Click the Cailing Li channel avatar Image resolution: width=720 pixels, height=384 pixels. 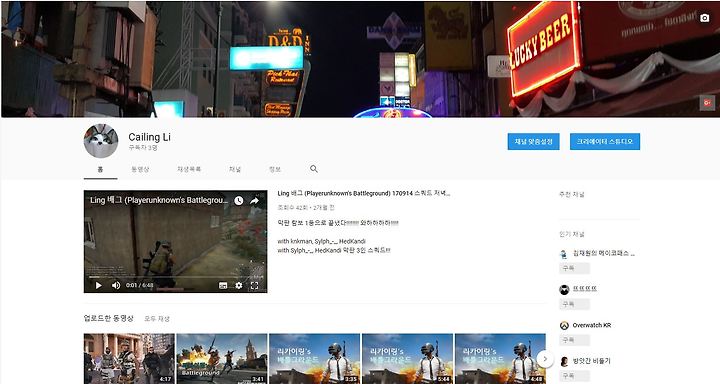point(101,141)
